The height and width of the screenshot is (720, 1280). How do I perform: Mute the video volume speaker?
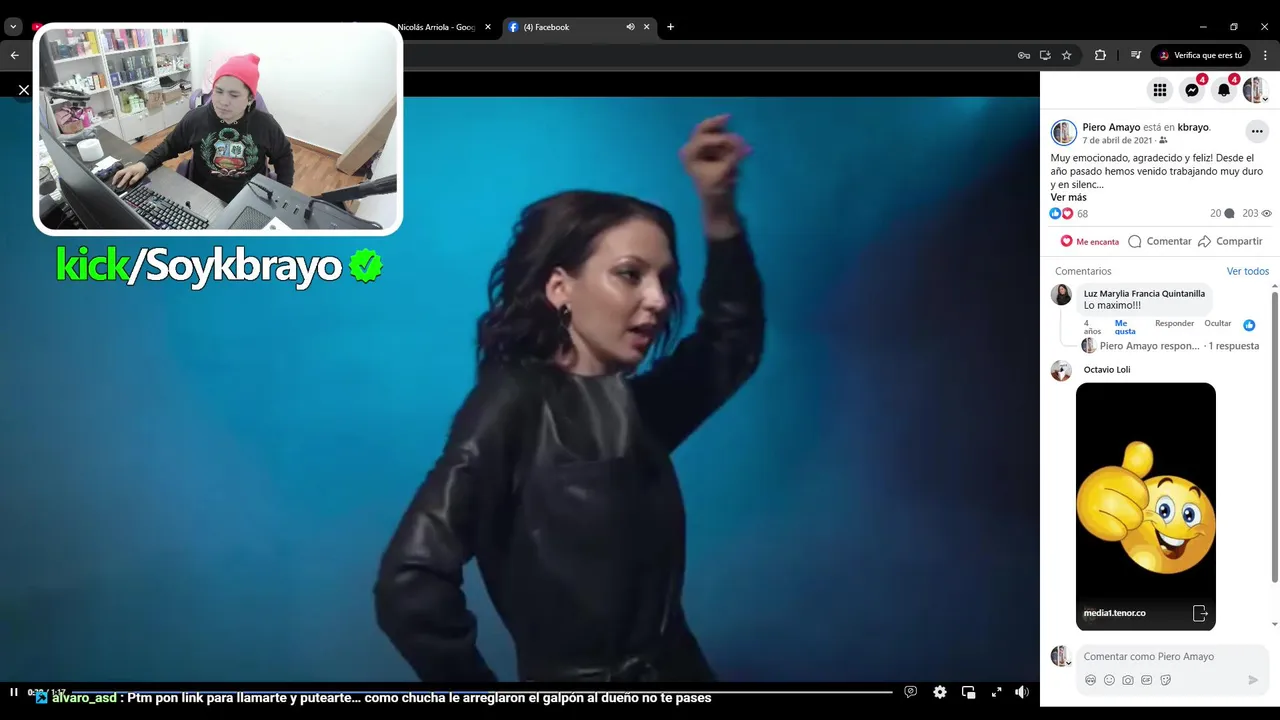(x=1022, y=692)
